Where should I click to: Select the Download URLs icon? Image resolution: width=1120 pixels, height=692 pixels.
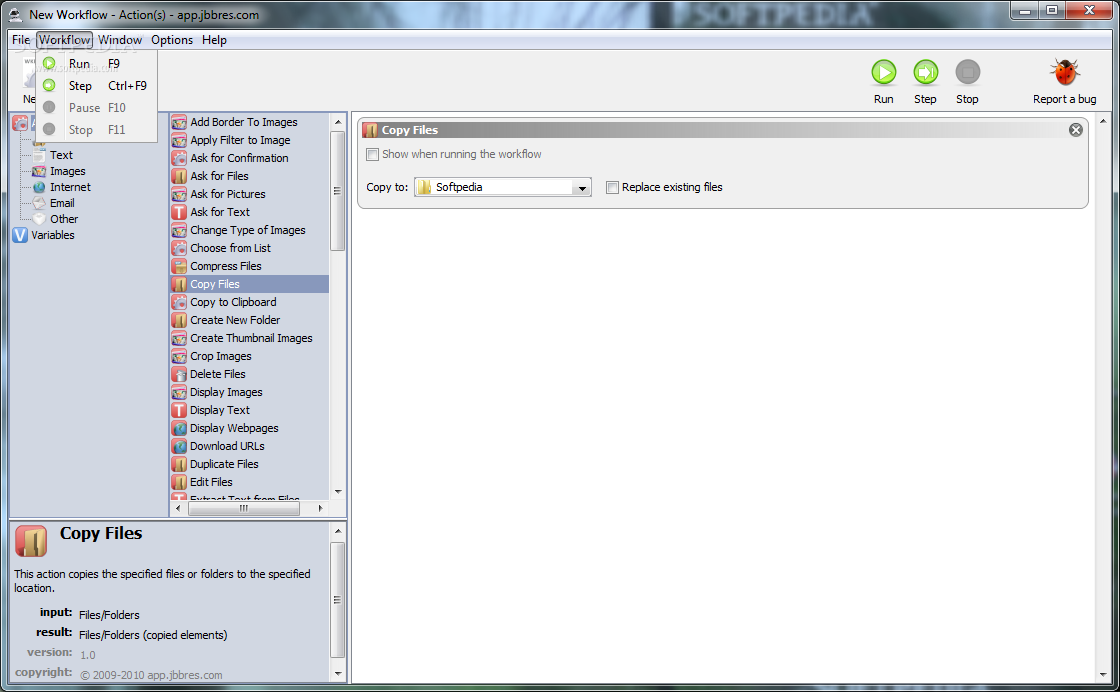179,446
